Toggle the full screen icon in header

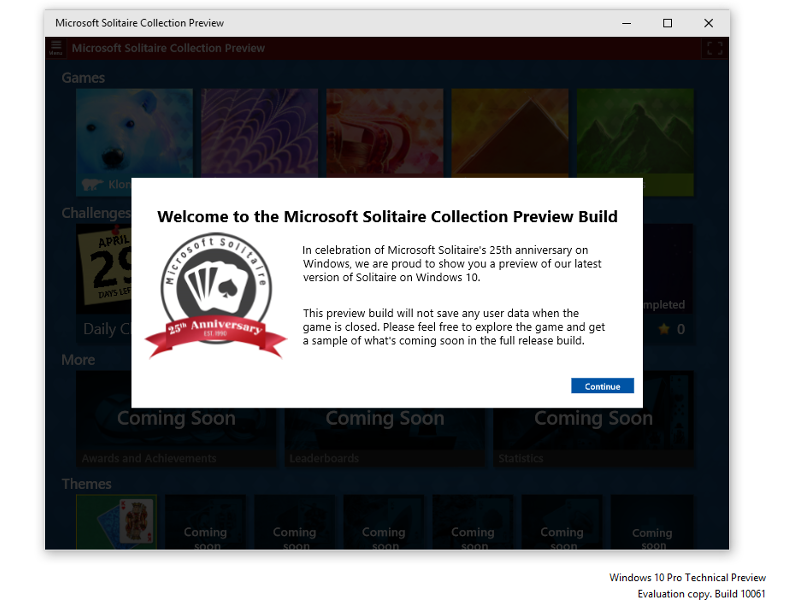tap(715, 48)
